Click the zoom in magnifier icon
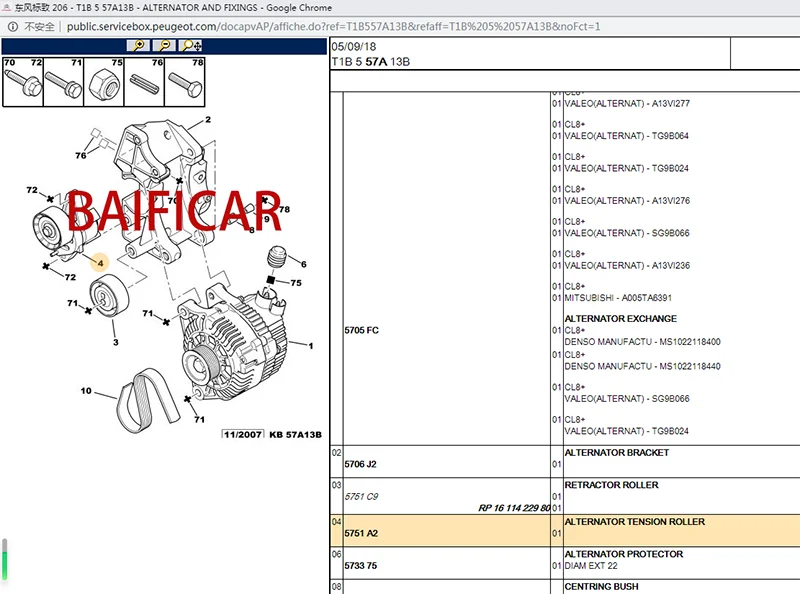The height and width of the screenshot is (594, 800). [138, 45]
